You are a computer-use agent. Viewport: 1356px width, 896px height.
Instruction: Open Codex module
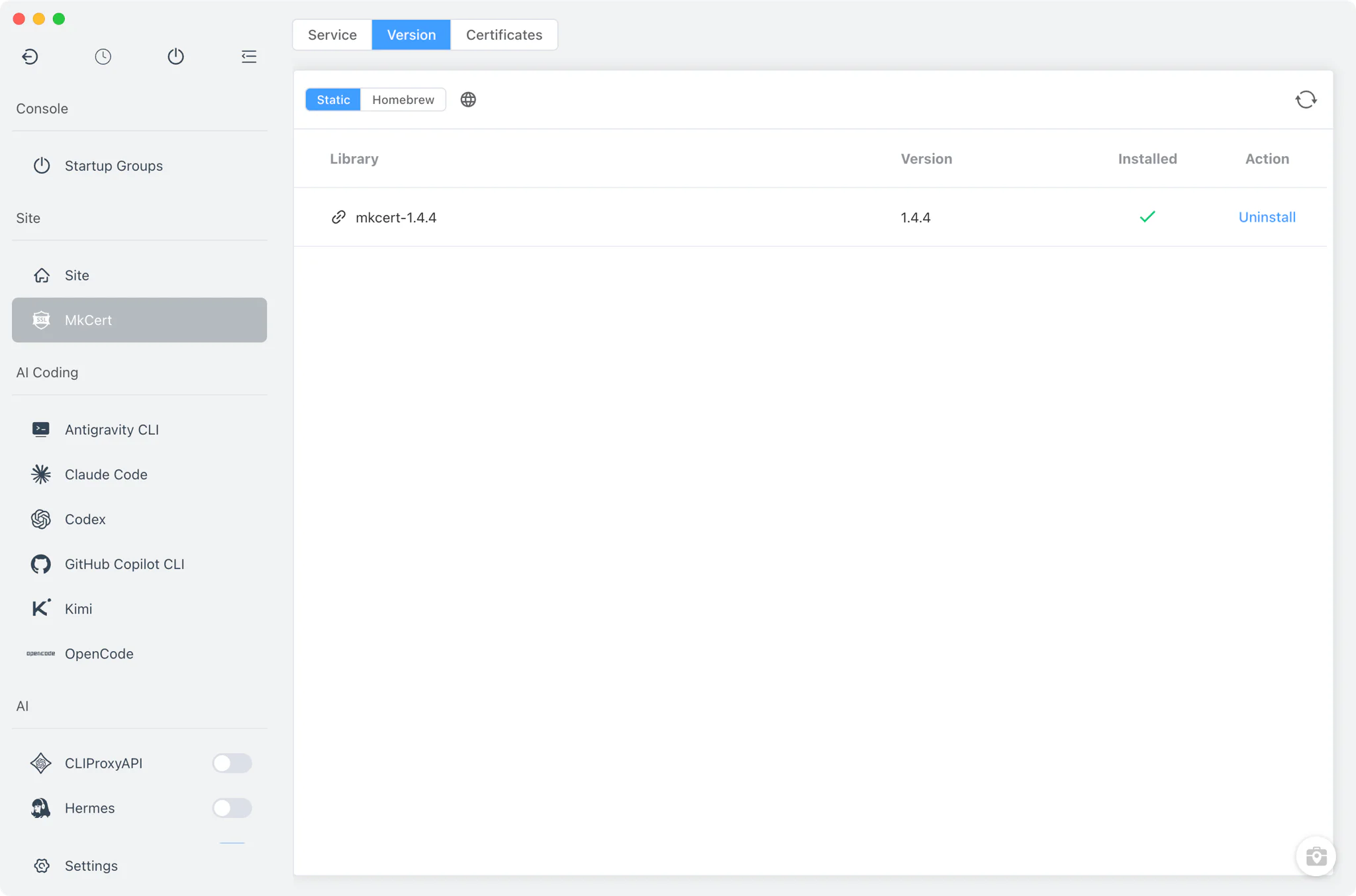coord(139,519)
